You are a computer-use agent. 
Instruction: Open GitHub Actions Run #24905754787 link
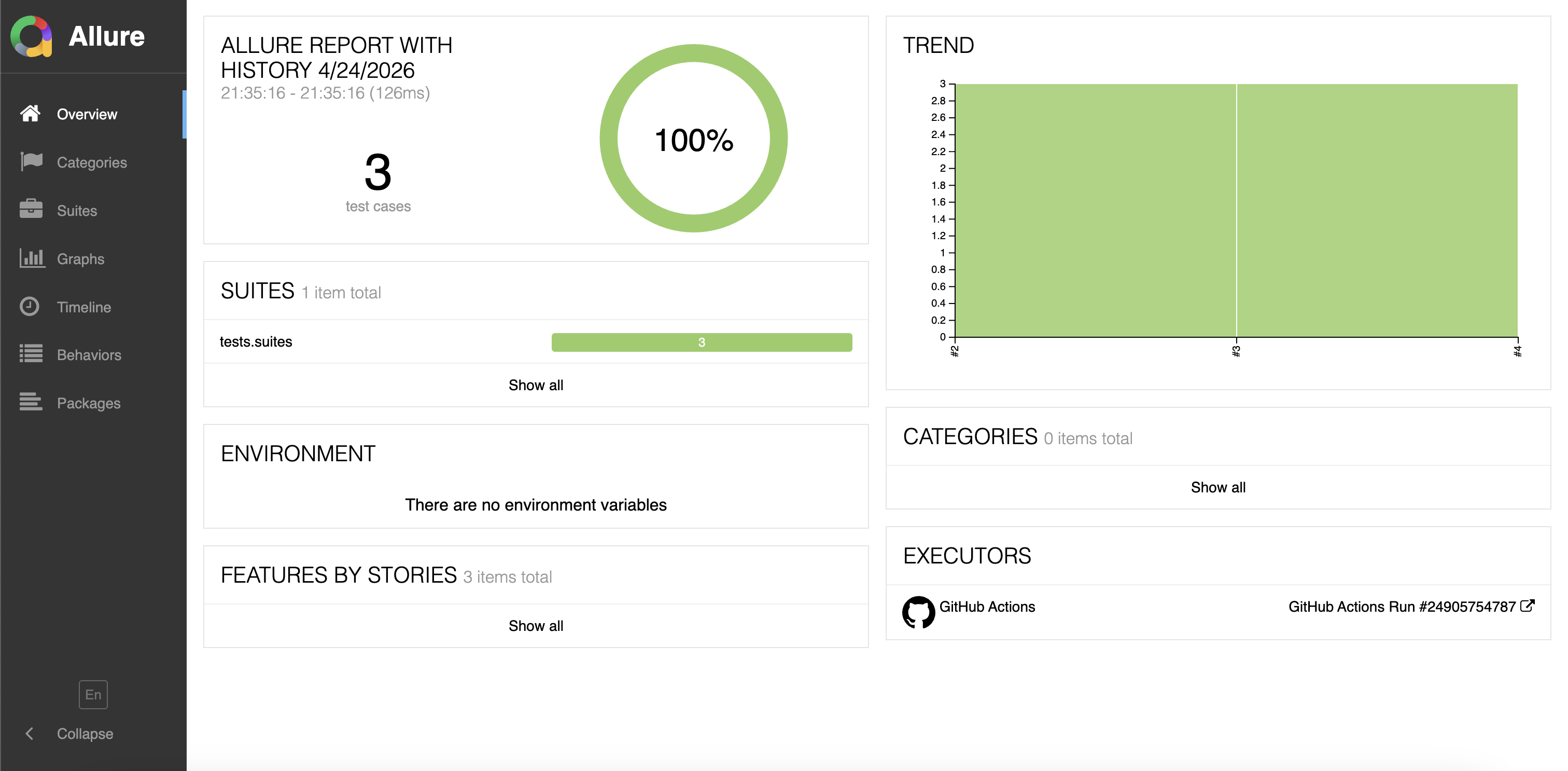pos(1402,607)
